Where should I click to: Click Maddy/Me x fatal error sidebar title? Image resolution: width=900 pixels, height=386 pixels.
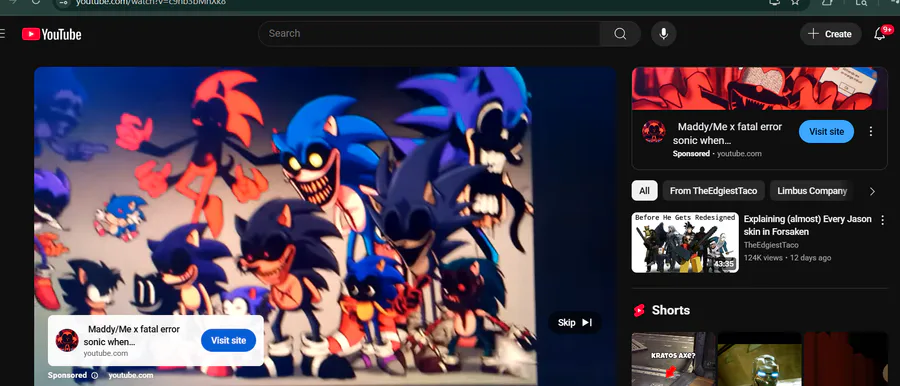point(727,133)
